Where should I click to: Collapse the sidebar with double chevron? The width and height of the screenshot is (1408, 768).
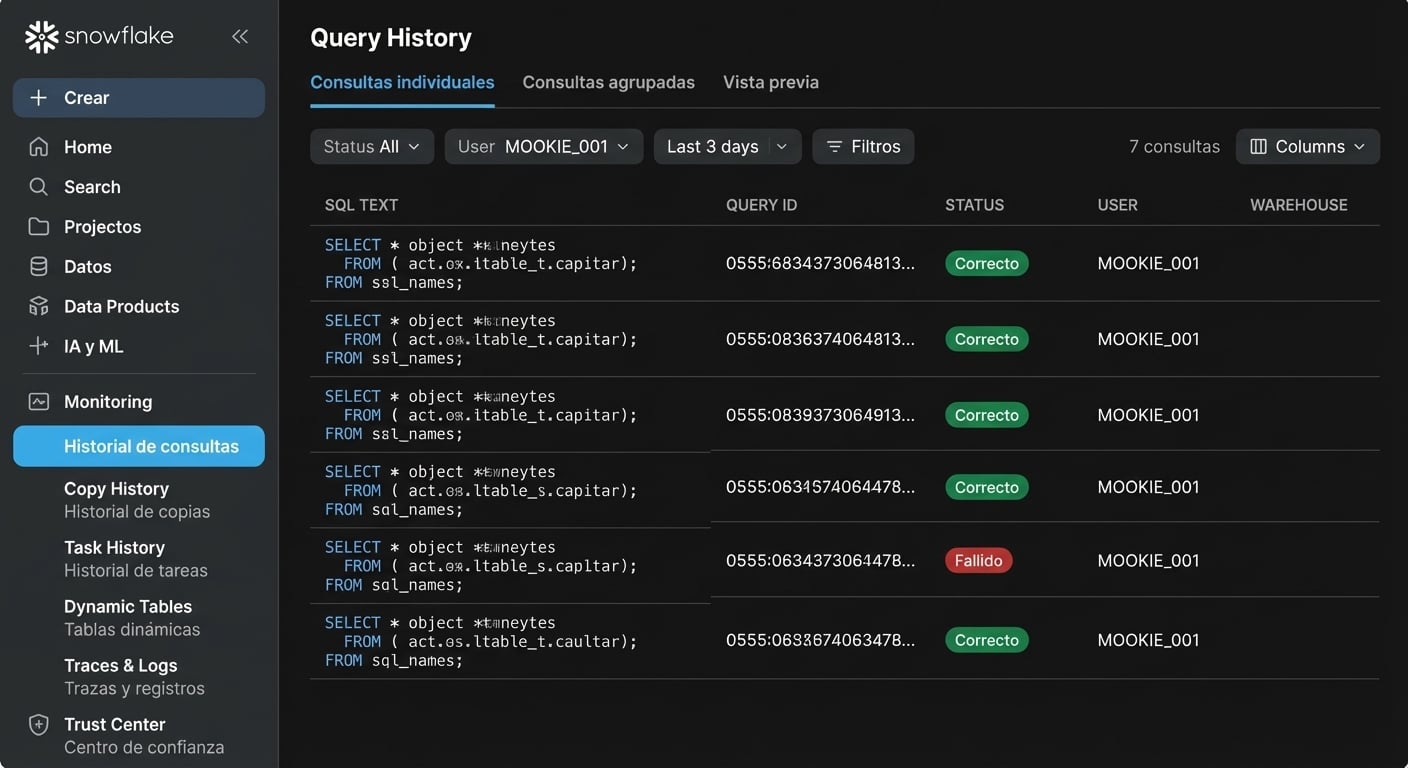240,37
